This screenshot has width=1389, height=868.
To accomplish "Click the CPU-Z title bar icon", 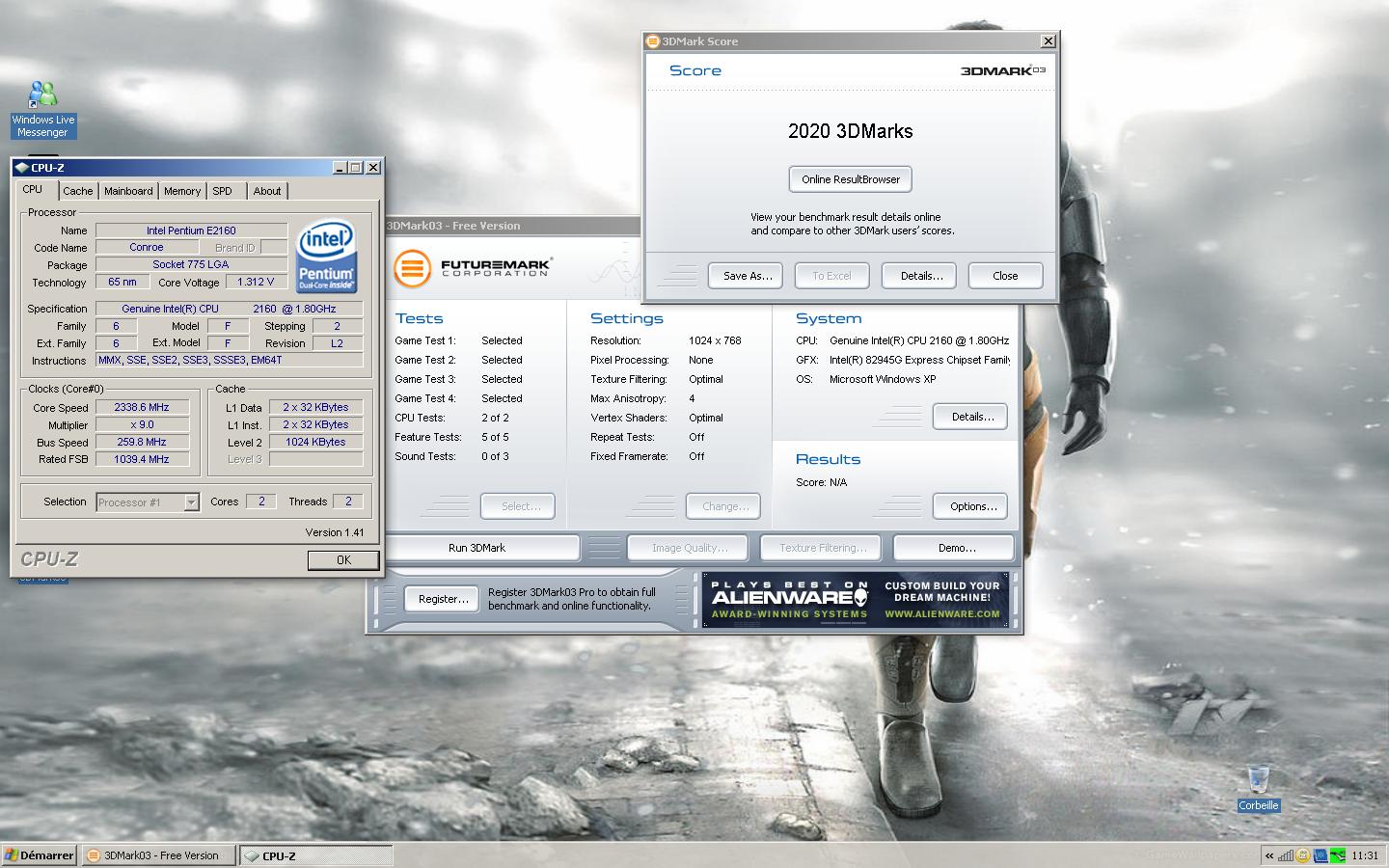I will (x=21, y=168).
